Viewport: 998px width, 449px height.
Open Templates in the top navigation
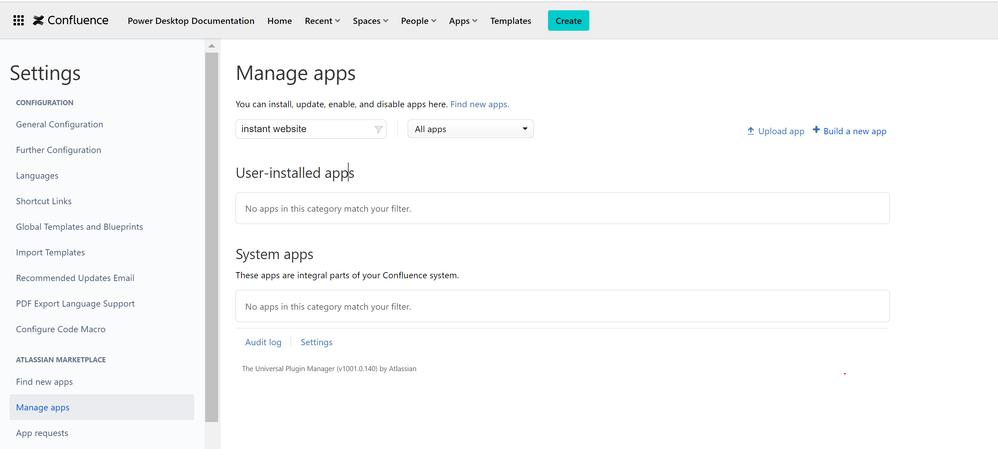pos(510,21)
